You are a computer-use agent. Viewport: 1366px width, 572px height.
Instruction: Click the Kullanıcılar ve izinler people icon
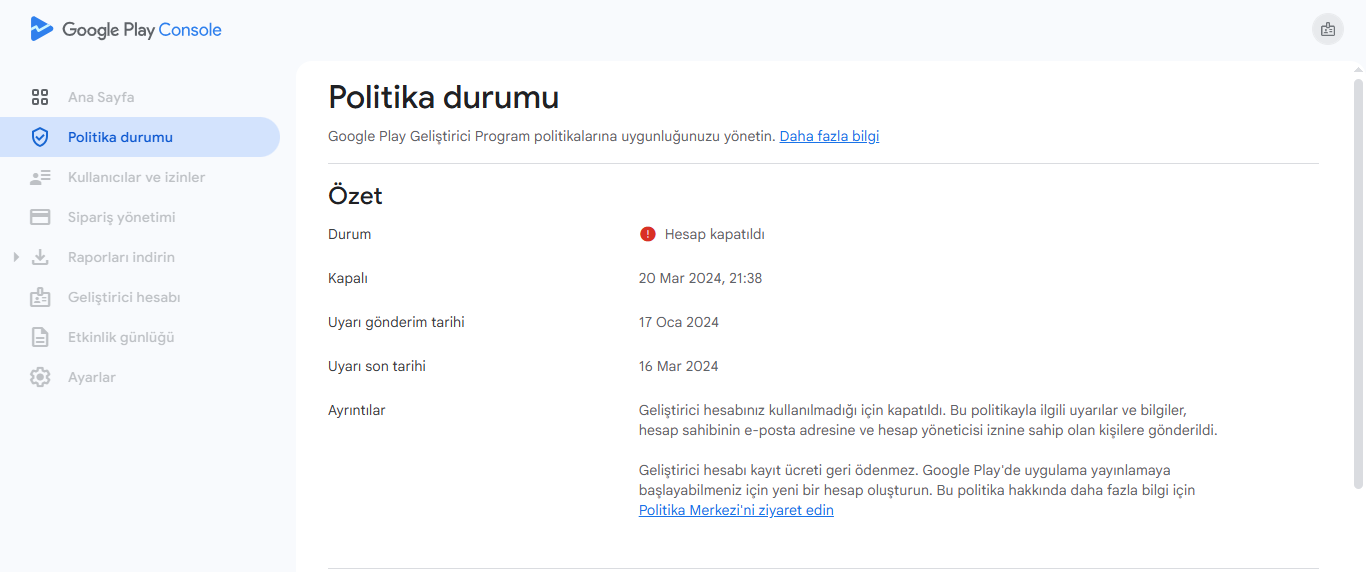tap(40, 177)
